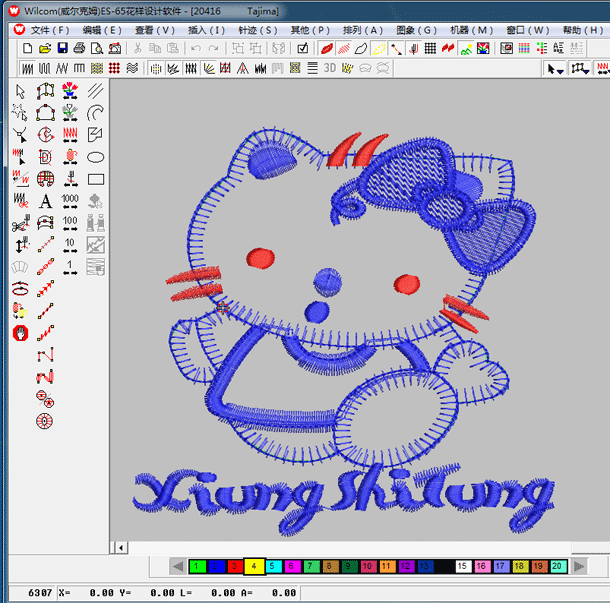
Task: Click the Undo arrow icon
Action: click(196, 48)
